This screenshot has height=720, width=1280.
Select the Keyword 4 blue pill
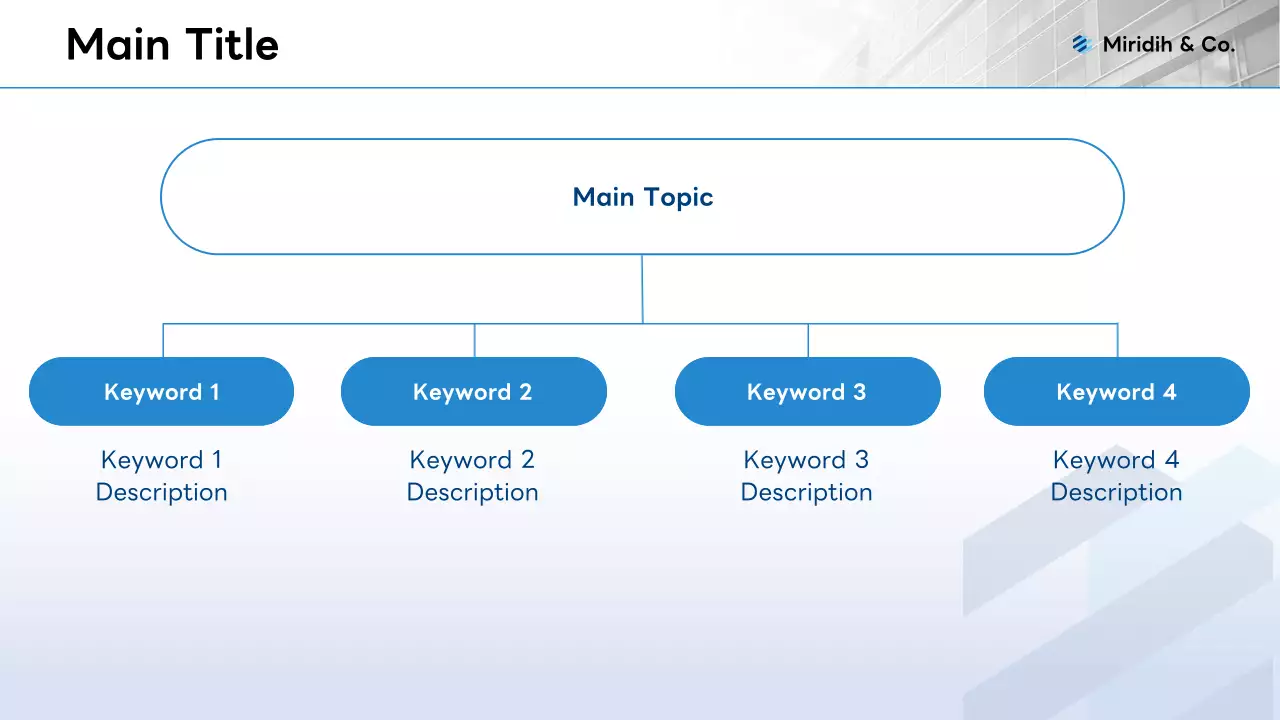[1116, 392]
